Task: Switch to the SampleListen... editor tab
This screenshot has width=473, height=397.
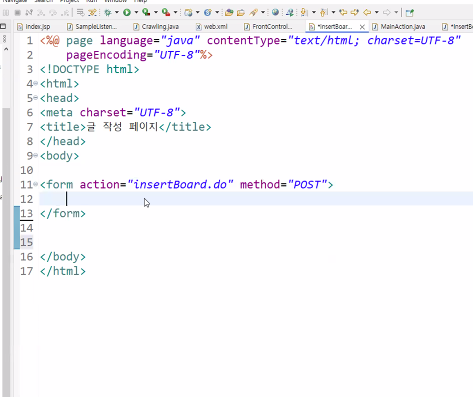Action: (x=92, y=27)
